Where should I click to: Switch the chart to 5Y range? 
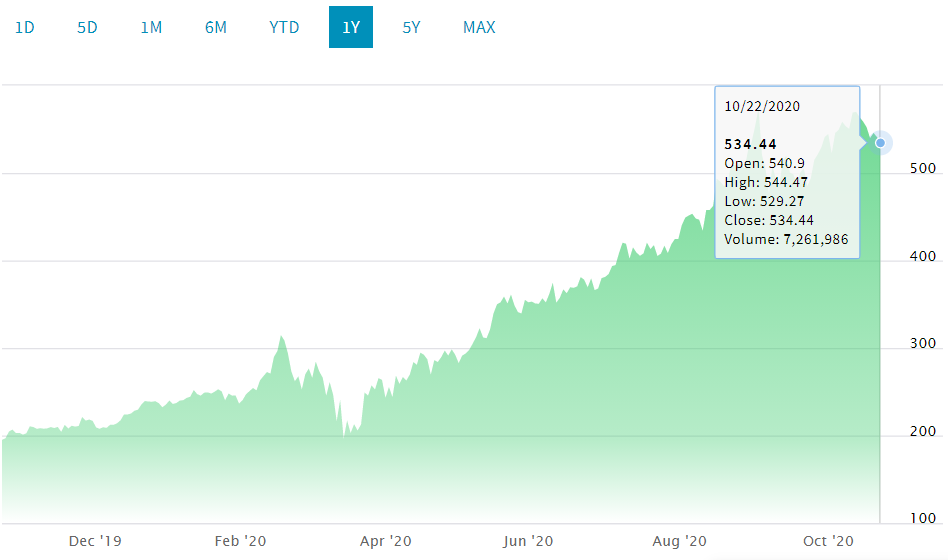click(x=411, y=27)
